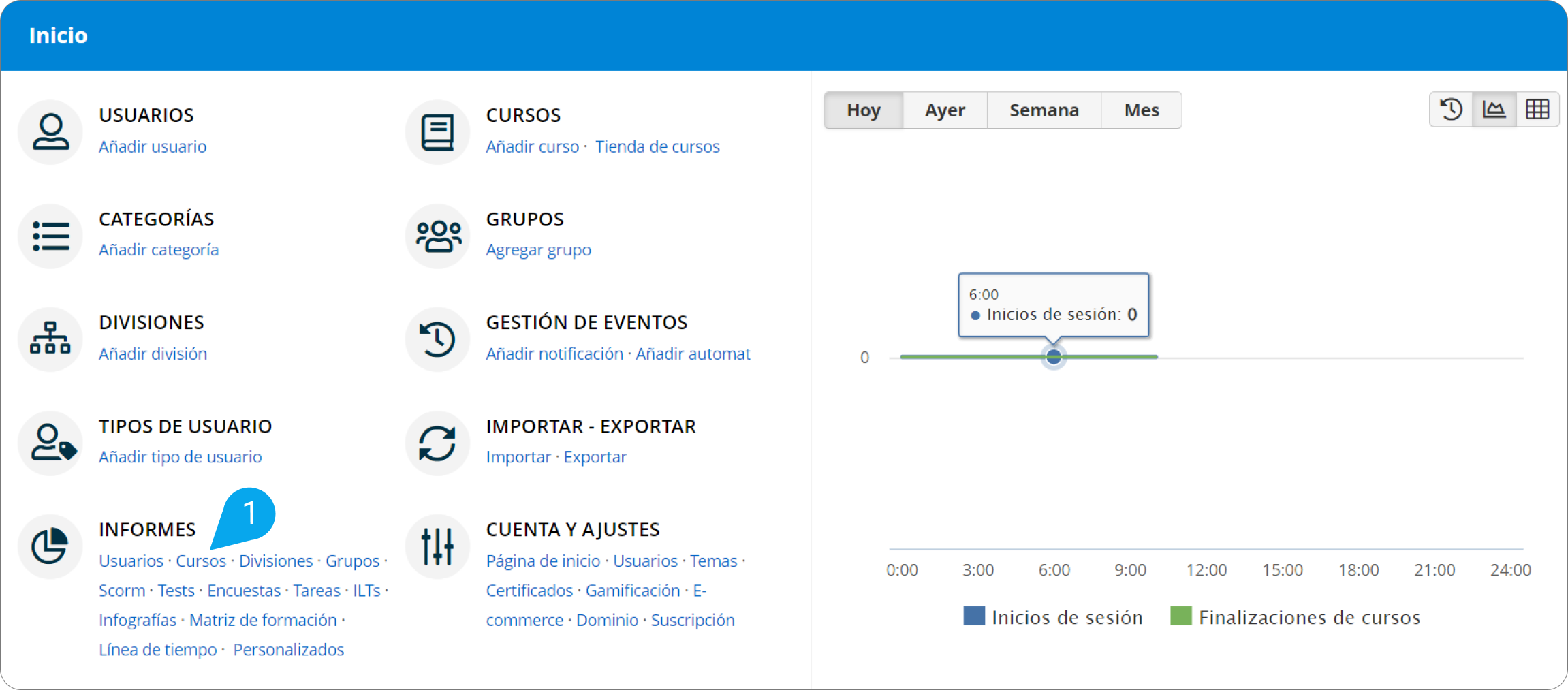Open Divisiones report under Informes

[276, 561]
